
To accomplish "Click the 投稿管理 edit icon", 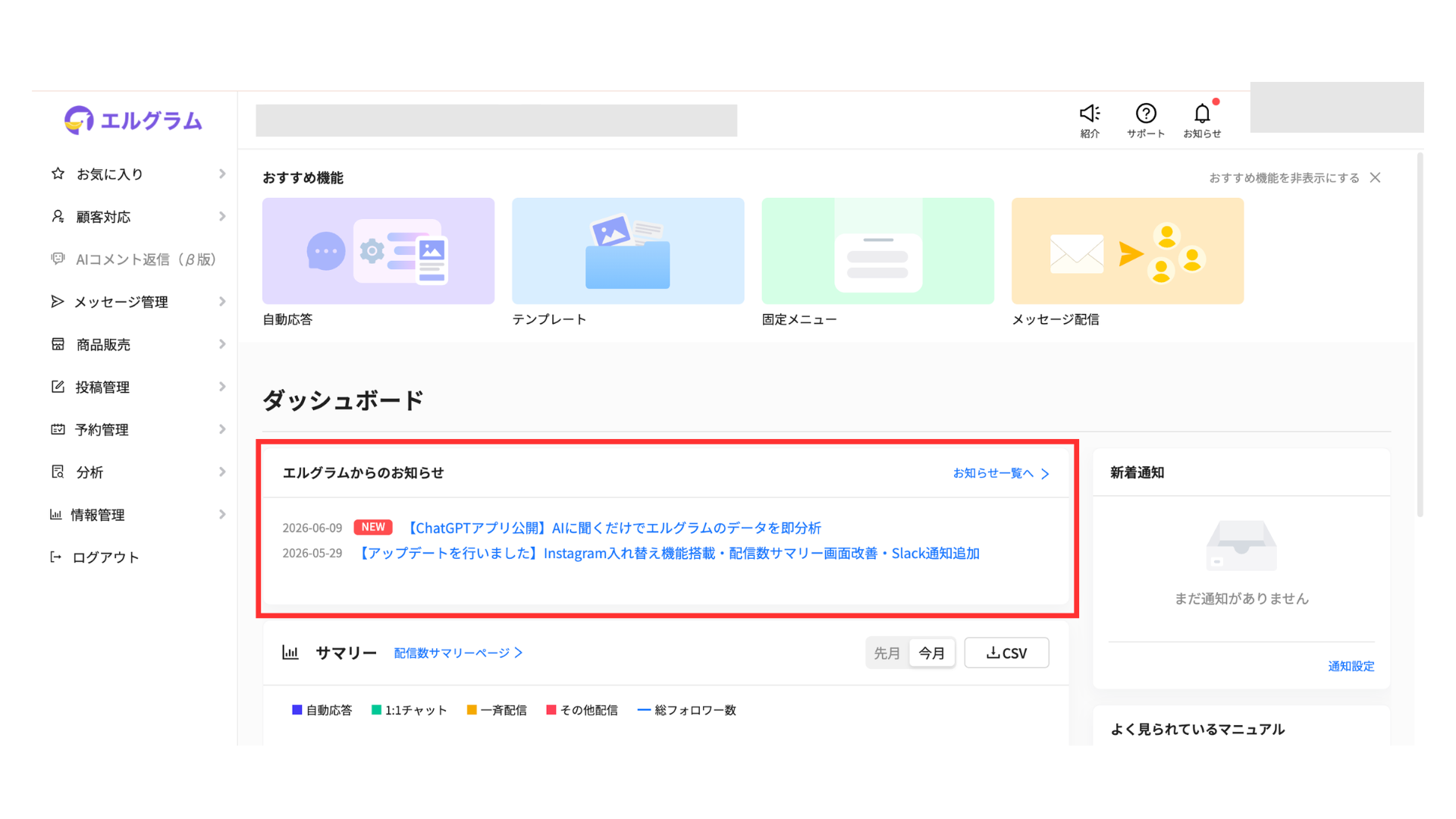I will click(58, 387).
